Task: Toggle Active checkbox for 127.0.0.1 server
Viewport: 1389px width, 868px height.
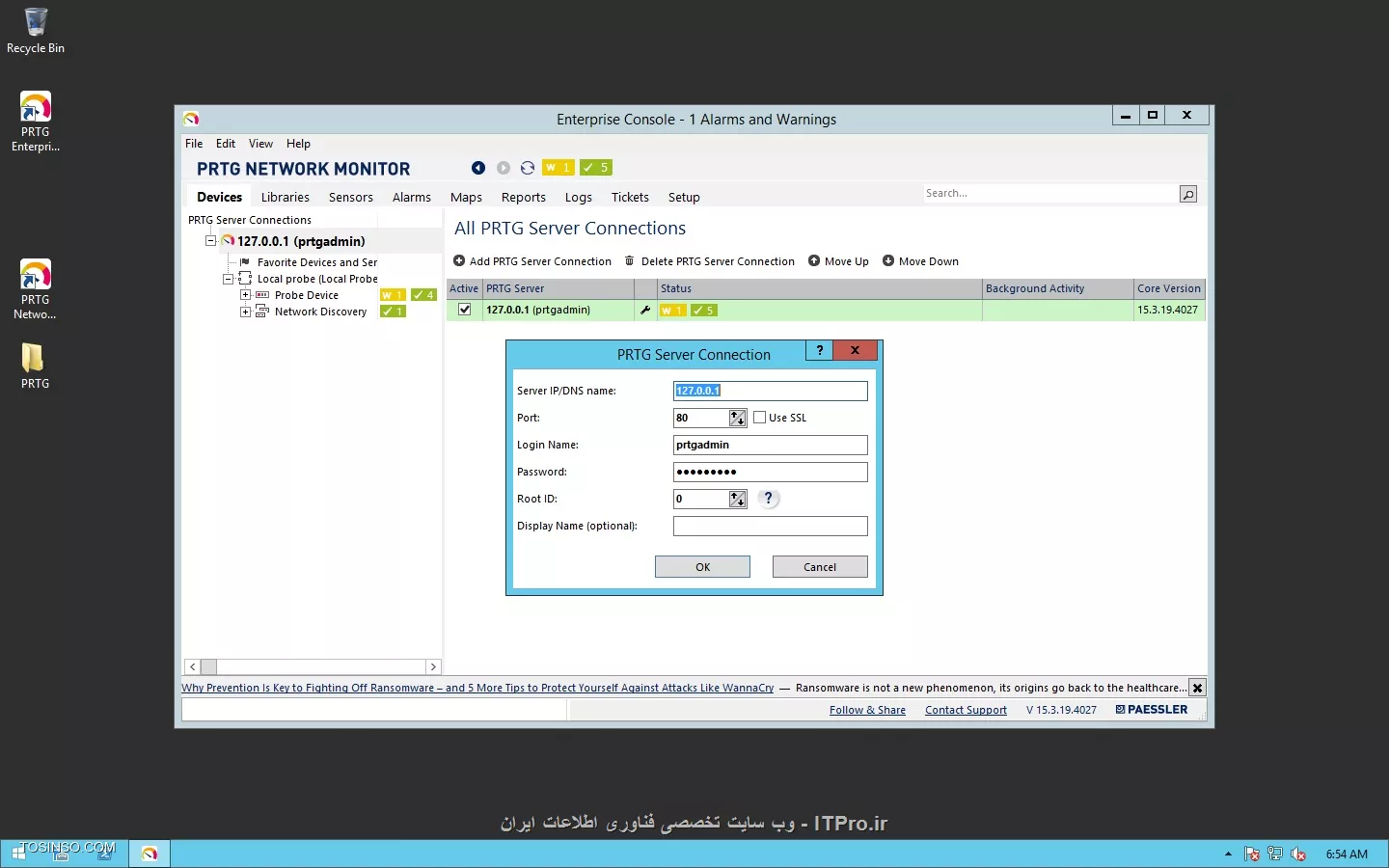Action: pyautogui.click(x=465, y=310)
